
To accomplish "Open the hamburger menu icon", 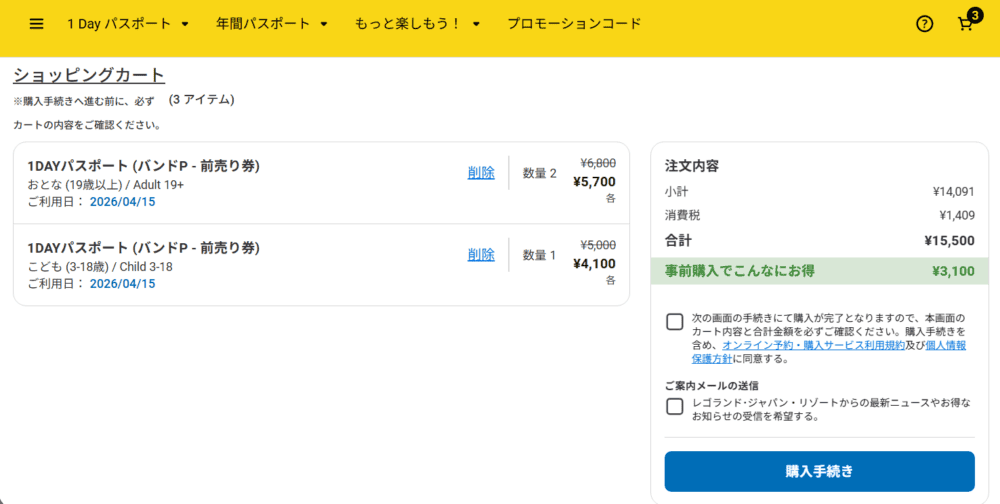I will point(37,24).
